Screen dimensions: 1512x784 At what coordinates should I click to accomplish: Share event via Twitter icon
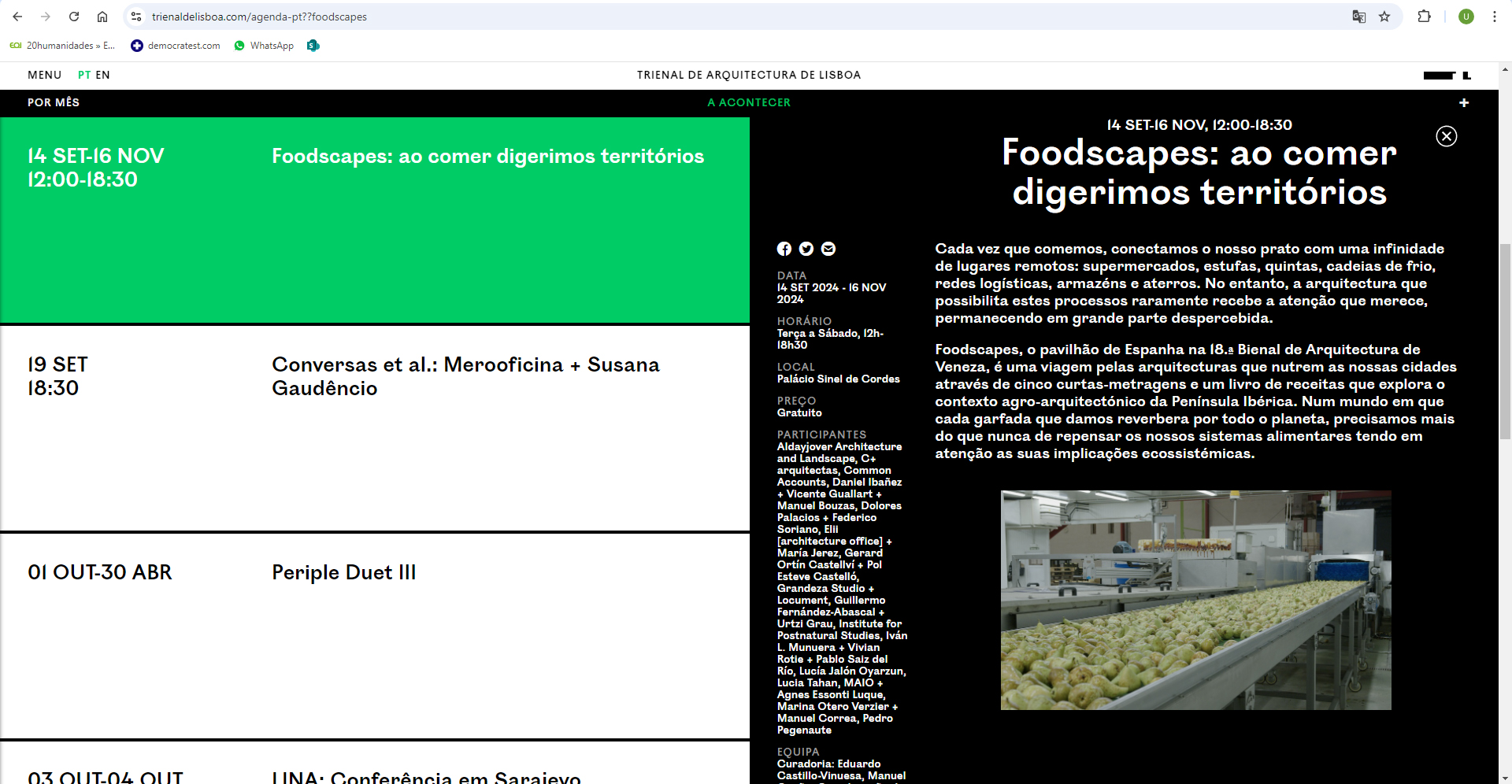[x=806, y=249]
